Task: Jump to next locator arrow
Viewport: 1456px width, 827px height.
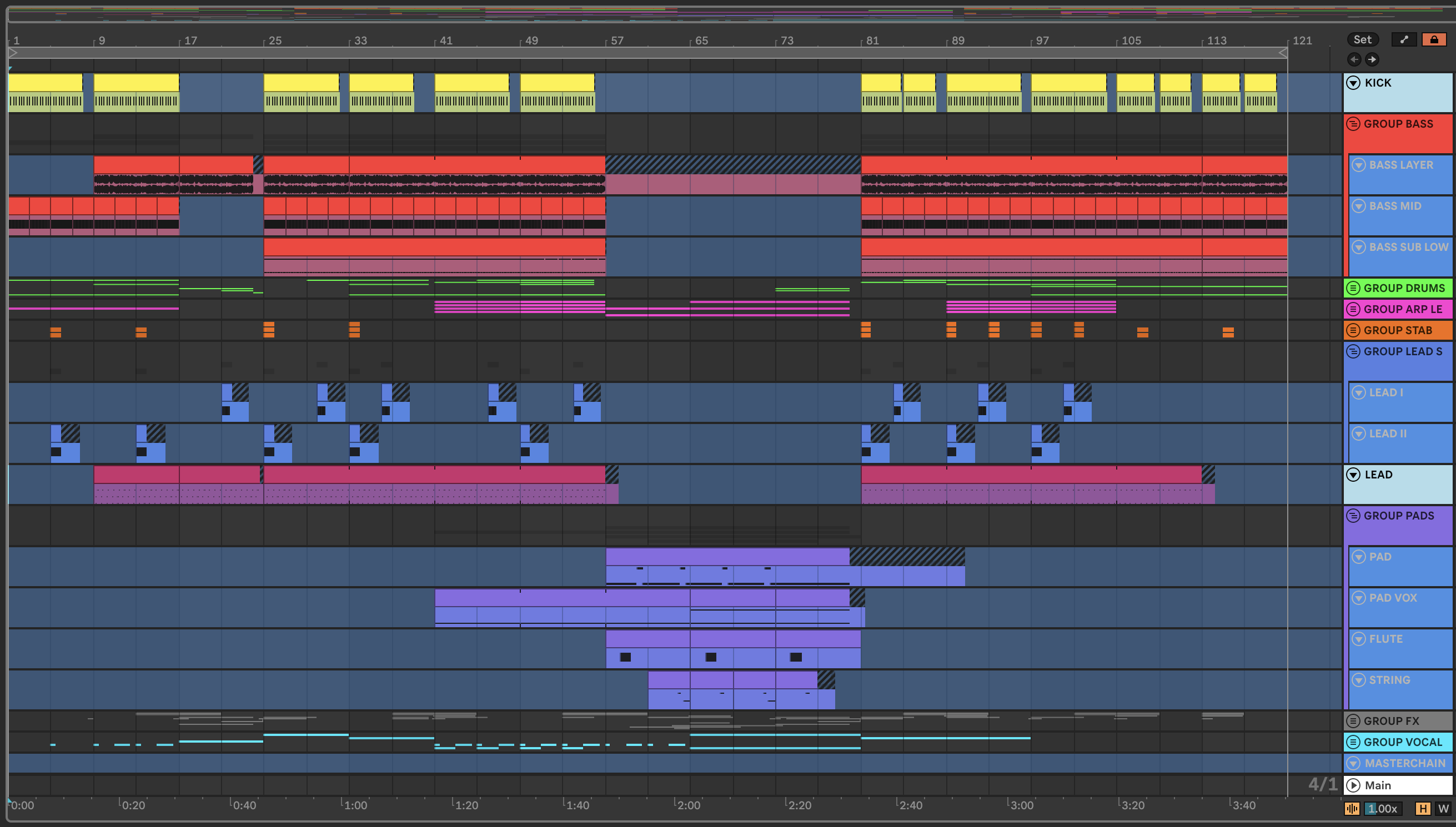Action: point(1372,59)
